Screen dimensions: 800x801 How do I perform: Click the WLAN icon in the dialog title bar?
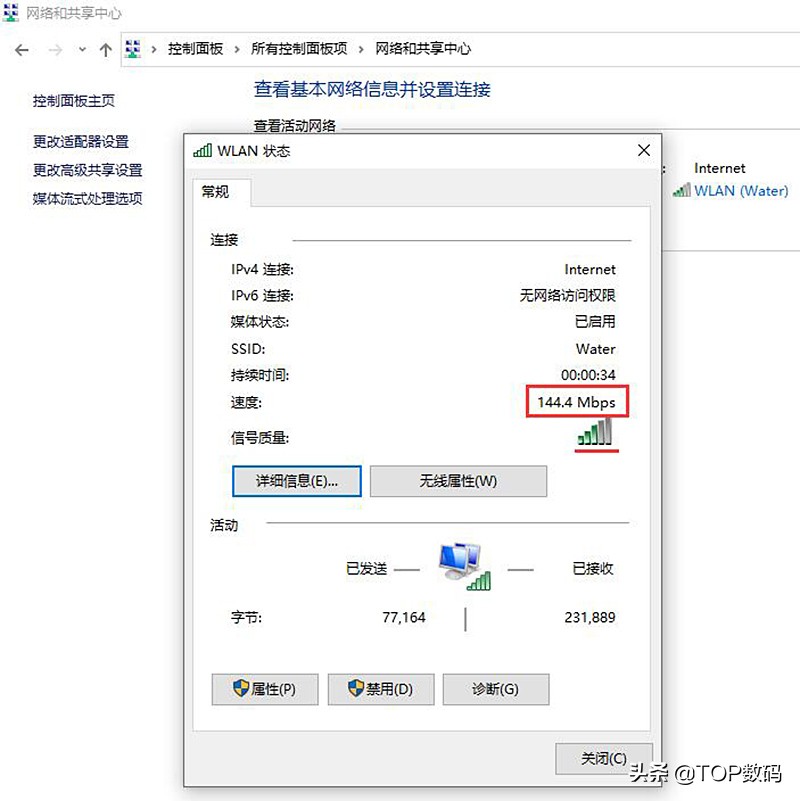click(202, 151)
